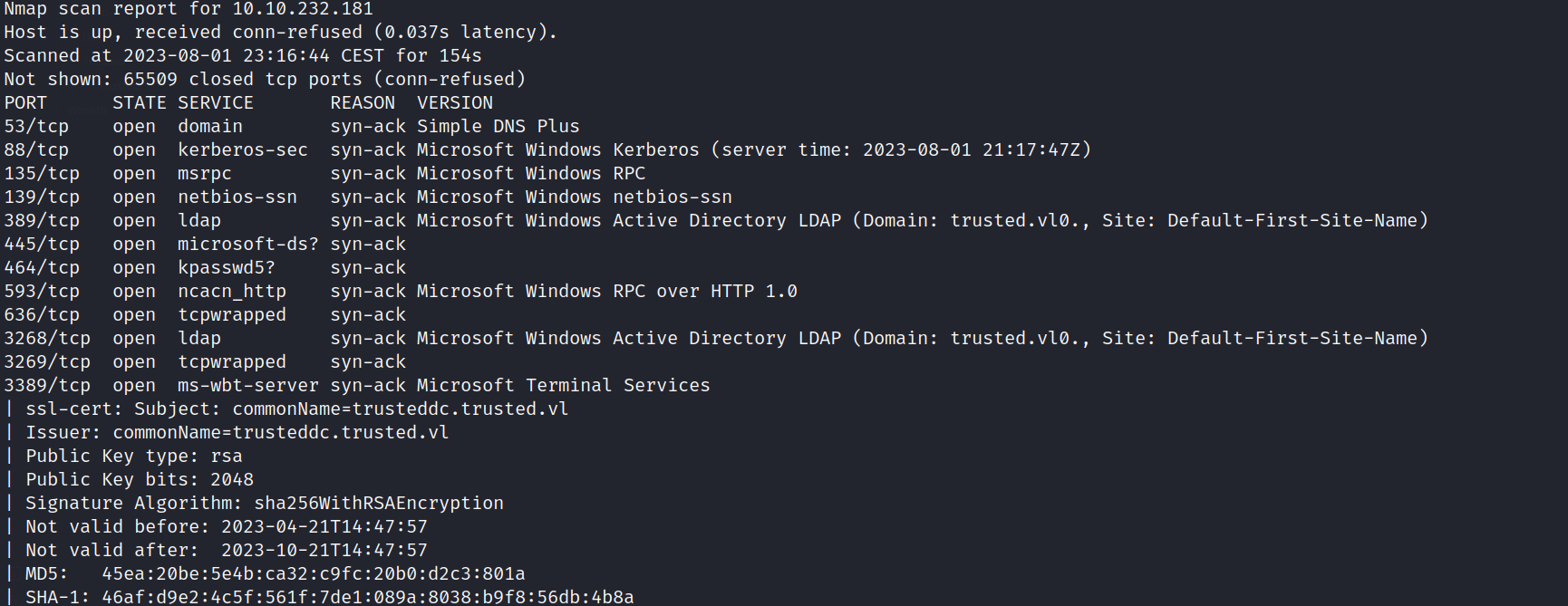1568x606 pixels.
Task: Click the Public Key bits 2048 value
Action: point(232,480)
